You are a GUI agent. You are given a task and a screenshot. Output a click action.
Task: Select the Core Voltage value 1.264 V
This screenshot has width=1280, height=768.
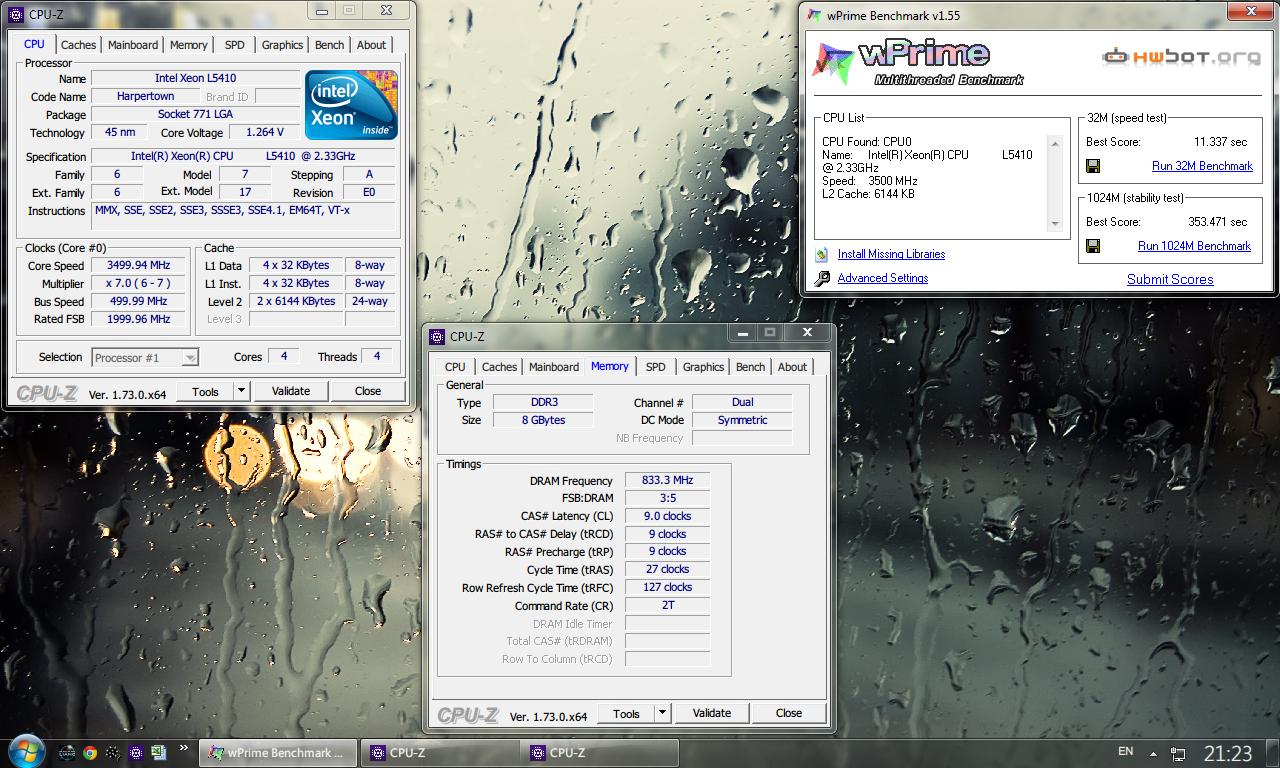(x=264, y=132)
